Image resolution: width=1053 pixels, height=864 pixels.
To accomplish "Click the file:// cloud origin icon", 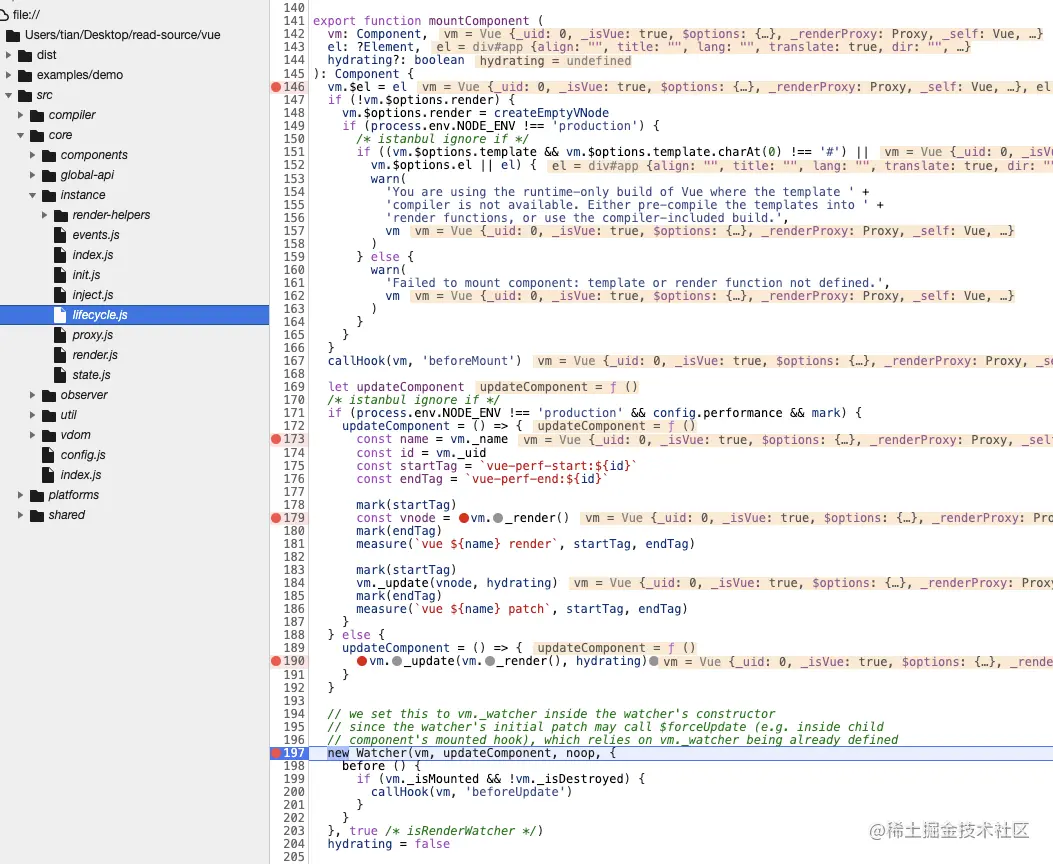I will tap(3, 15).
